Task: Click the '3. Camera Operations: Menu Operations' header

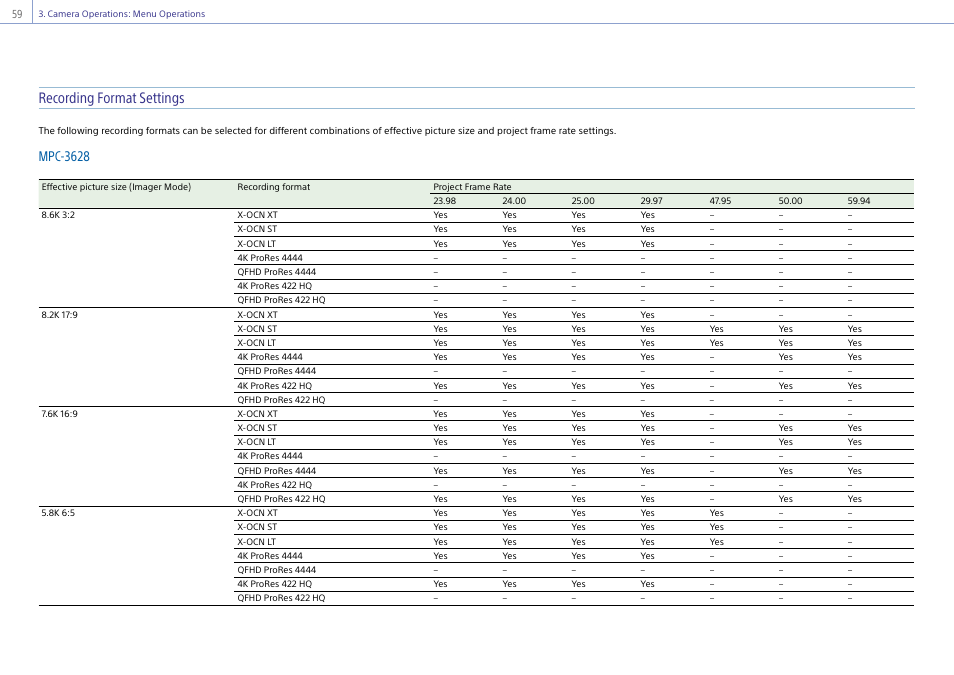Action: coord(122,14)
